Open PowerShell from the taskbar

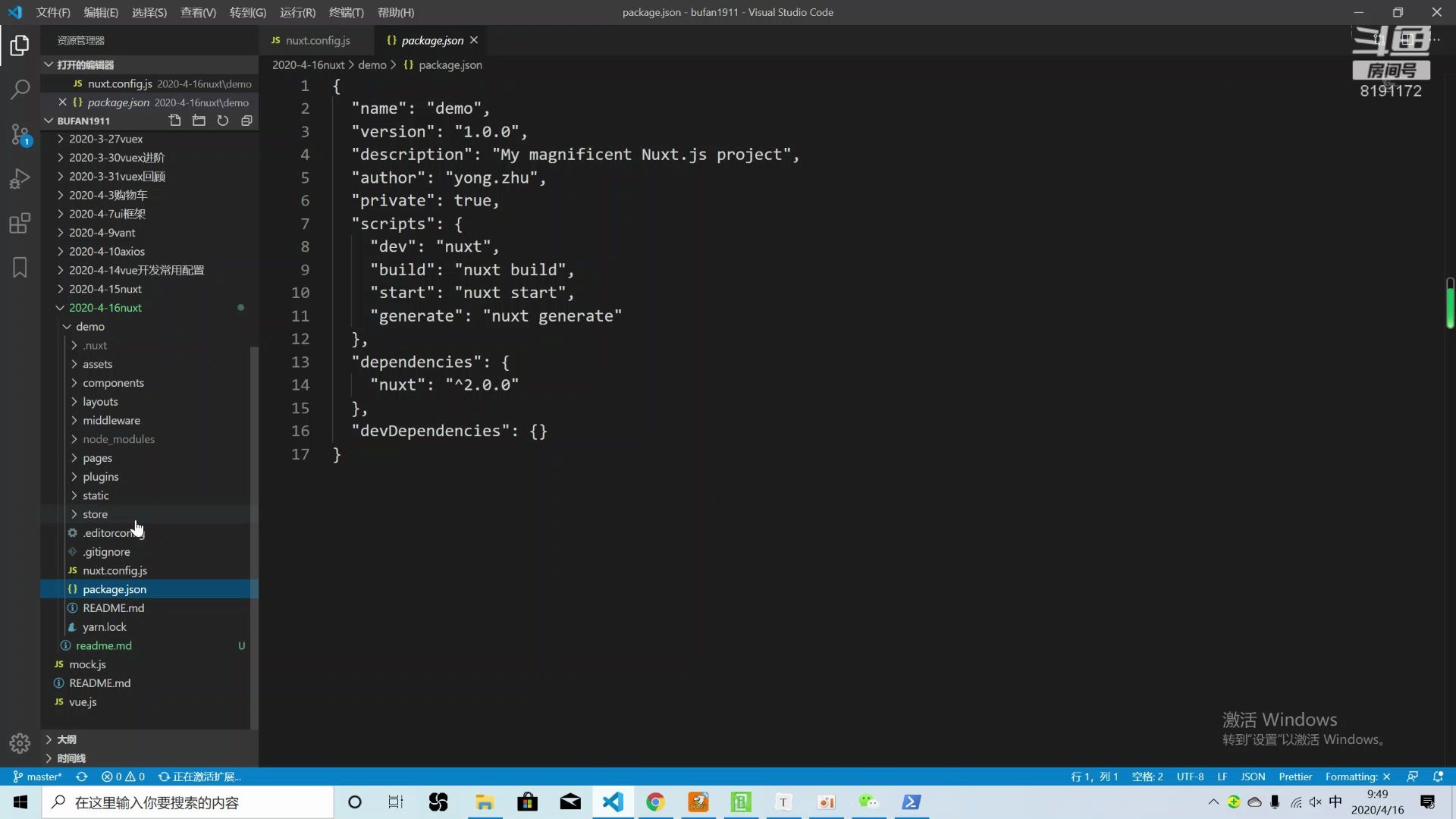(912, 802)
